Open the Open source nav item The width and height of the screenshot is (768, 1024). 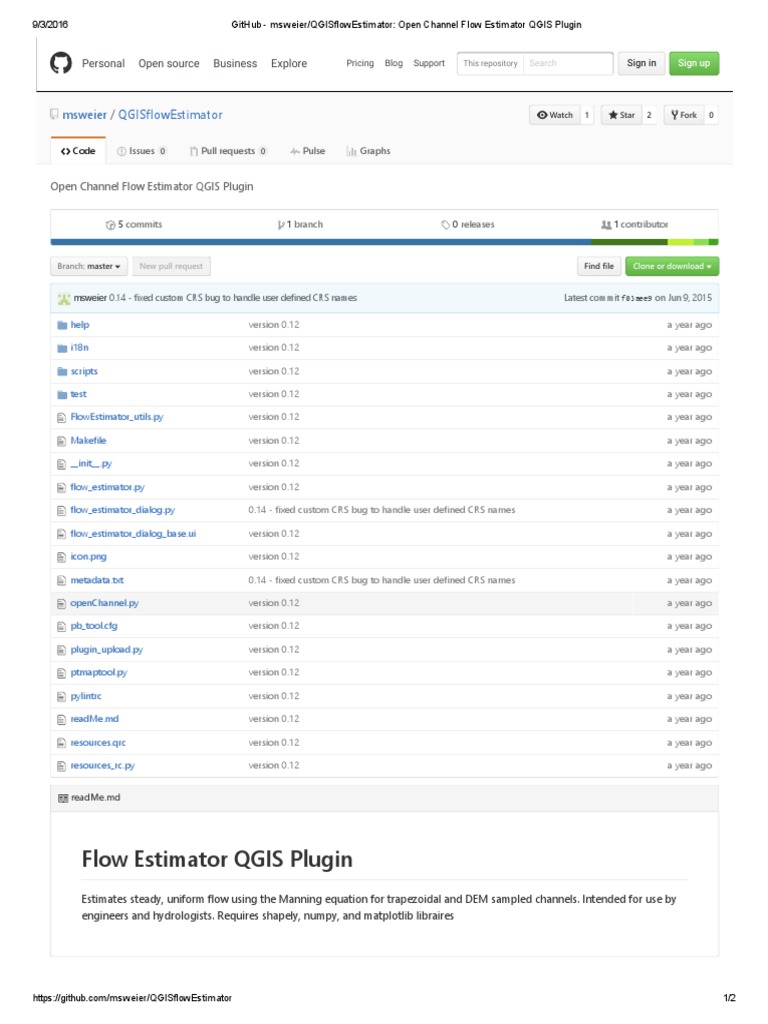tap(169, 63)
